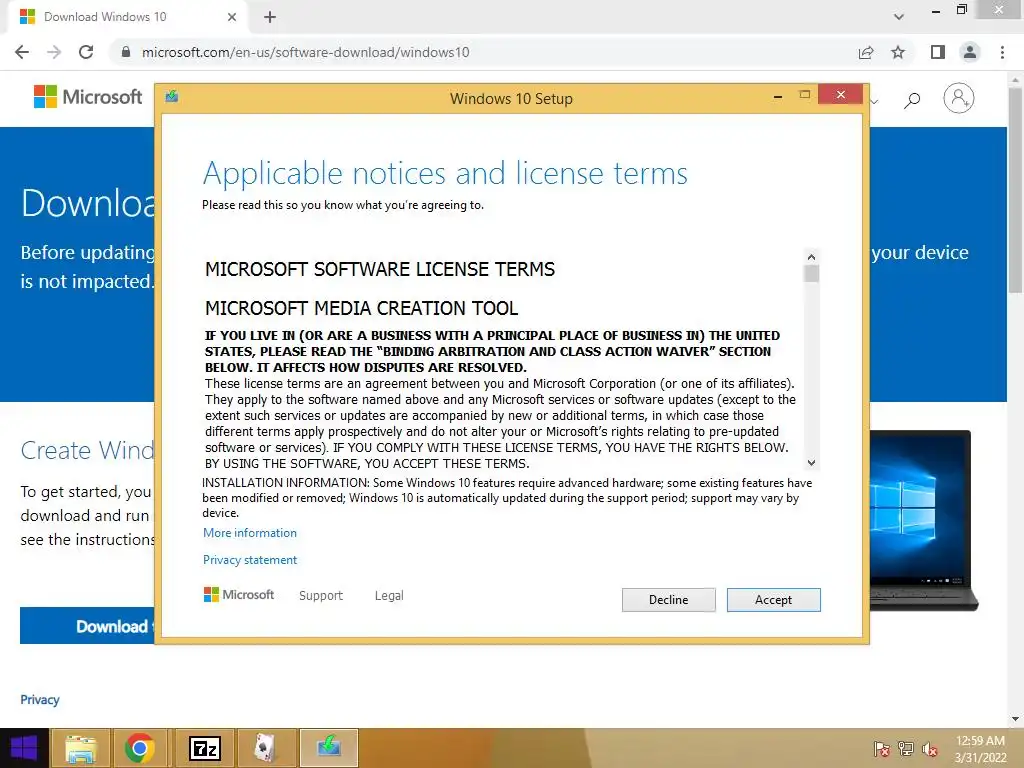Viewport: 1024px width, 768px height.
Task: Click Chrome forward navigation arrow
Action: click(x=54, y=52)
